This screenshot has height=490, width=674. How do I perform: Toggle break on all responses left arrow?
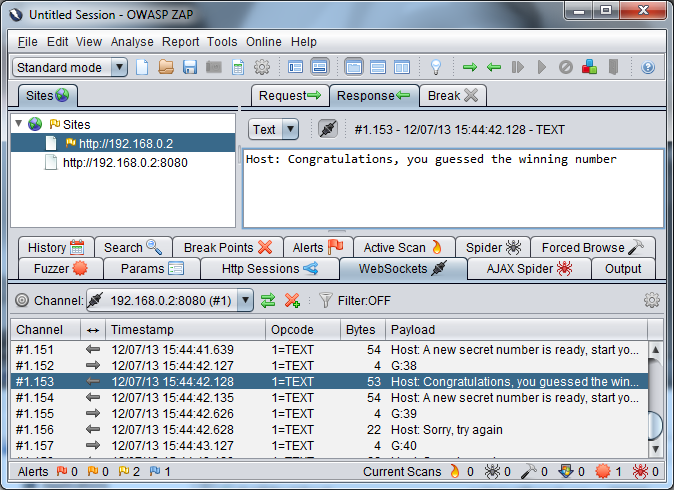point(494,67)
